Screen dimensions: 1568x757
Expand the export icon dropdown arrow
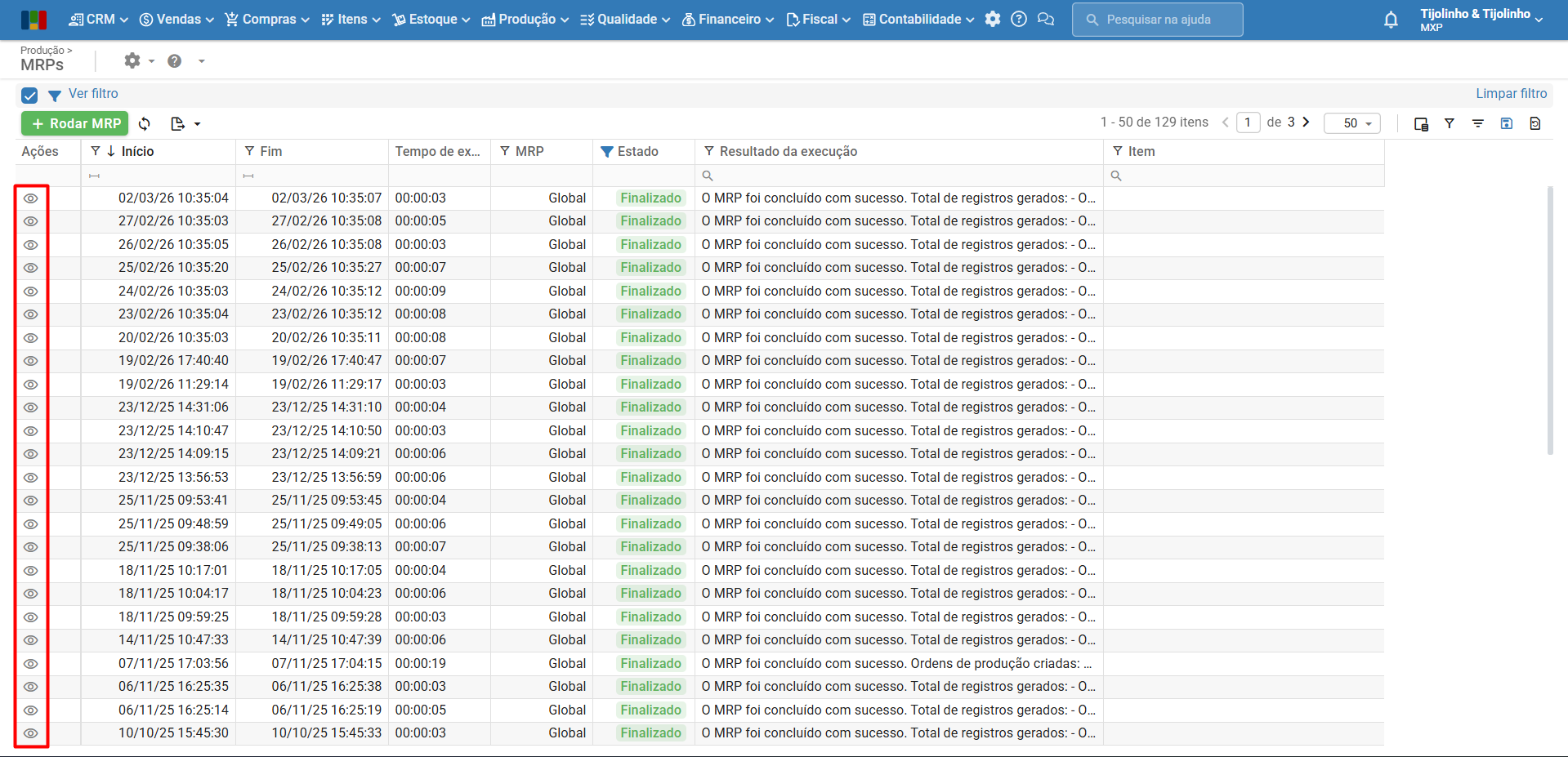198,124
